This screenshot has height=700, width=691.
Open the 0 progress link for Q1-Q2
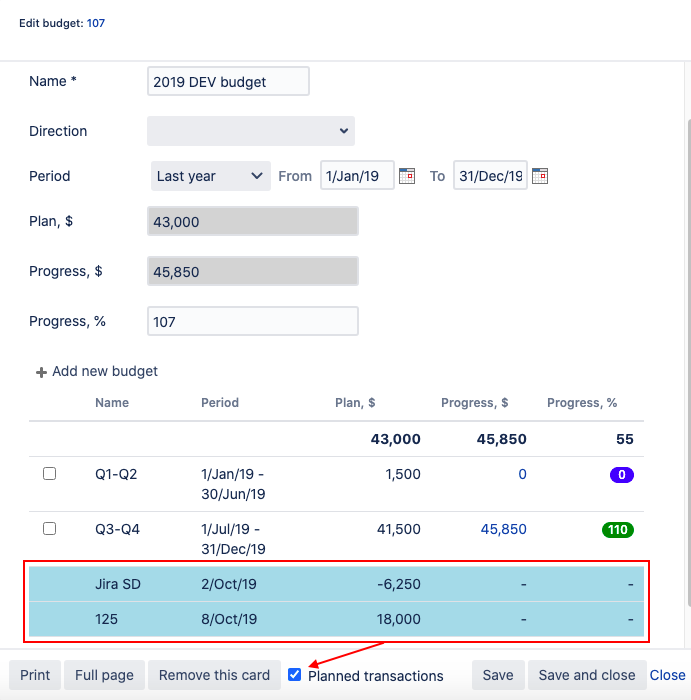[x=522, y=475]
